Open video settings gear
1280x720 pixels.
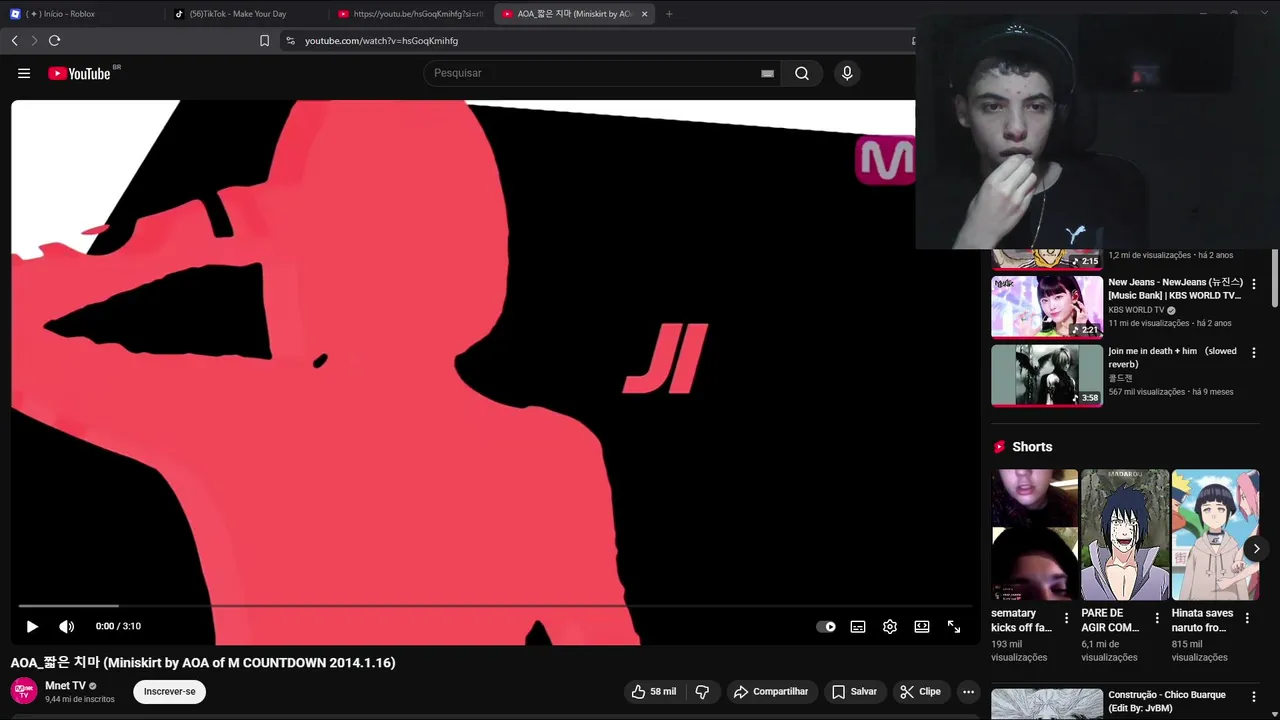[890, 627]
